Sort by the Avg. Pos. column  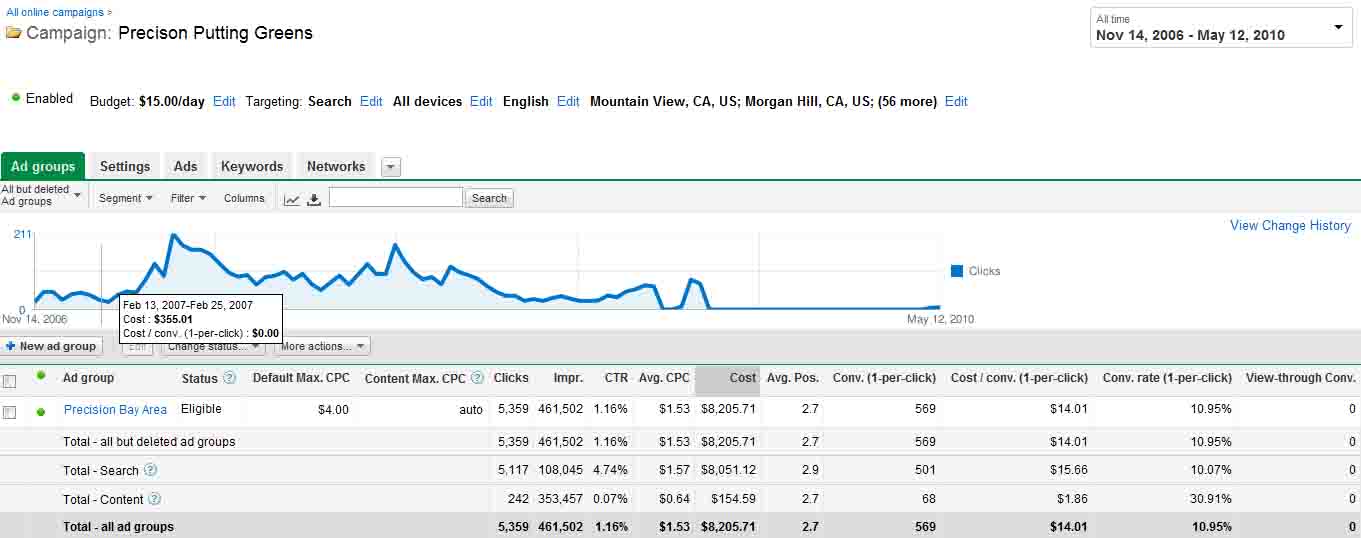coord(793,378)
